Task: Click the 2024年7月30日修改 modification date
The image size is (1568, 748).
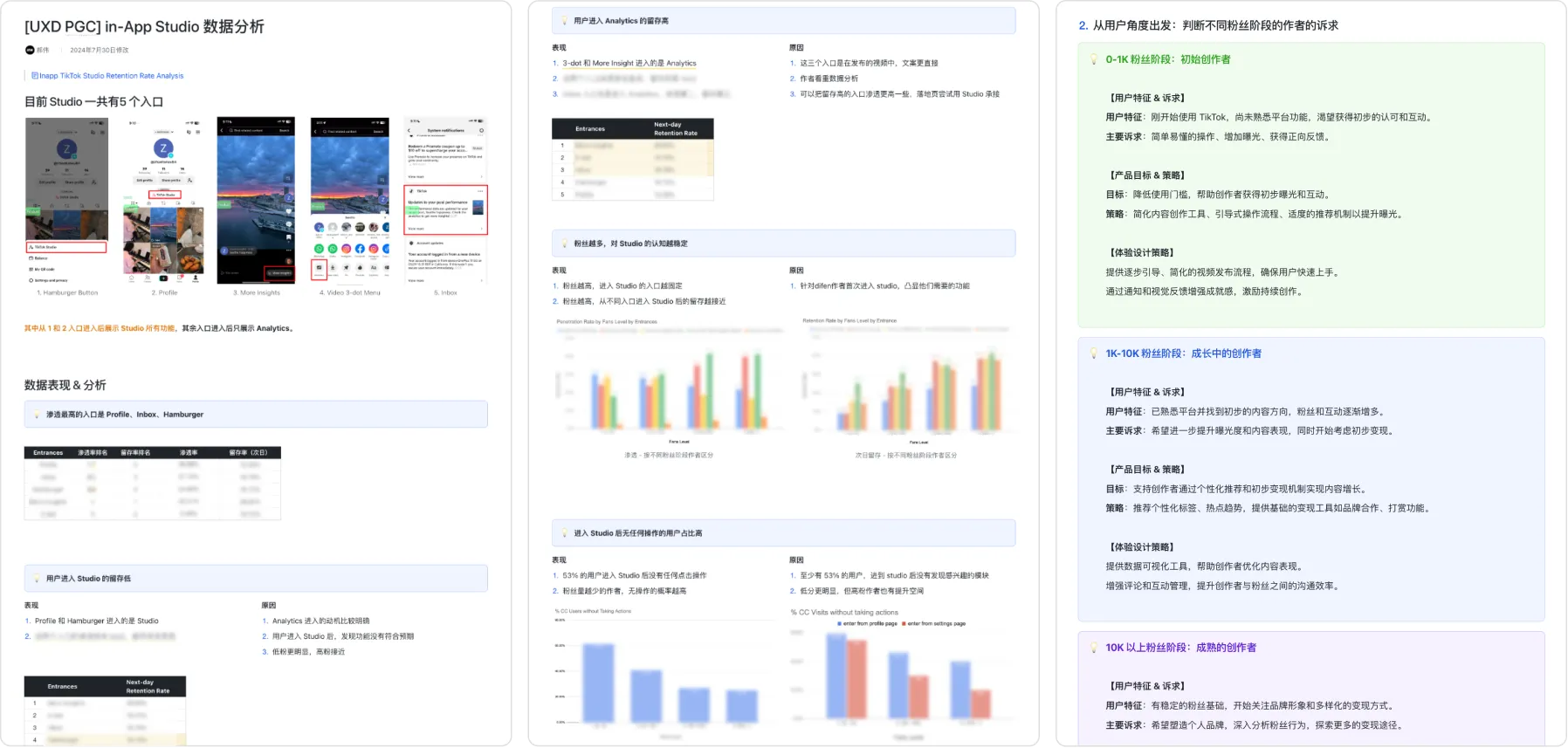Action: 100,50
